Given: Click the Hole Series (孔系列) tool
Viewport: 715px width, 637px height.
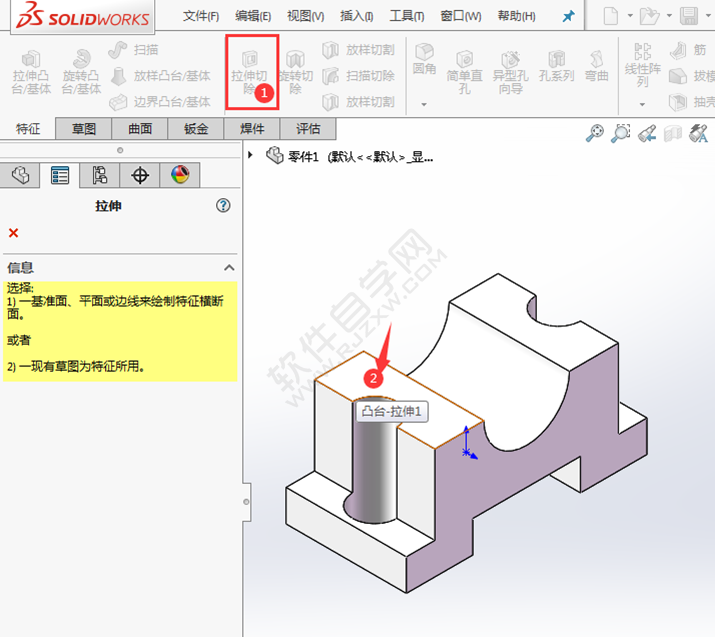Looking at the screenshot, I should pos(556,67).
